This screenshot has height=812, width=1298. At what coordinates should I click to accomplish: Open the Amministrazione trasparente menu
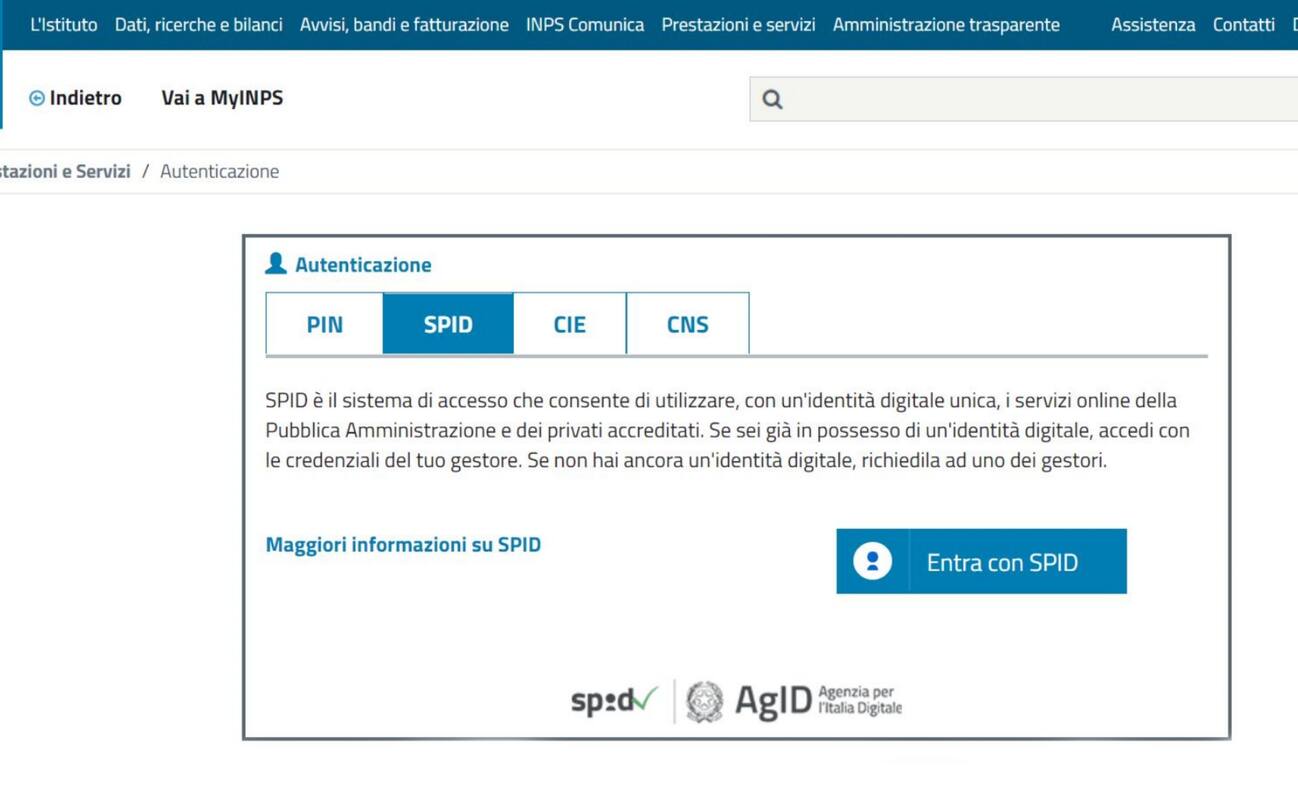(946, 25)
